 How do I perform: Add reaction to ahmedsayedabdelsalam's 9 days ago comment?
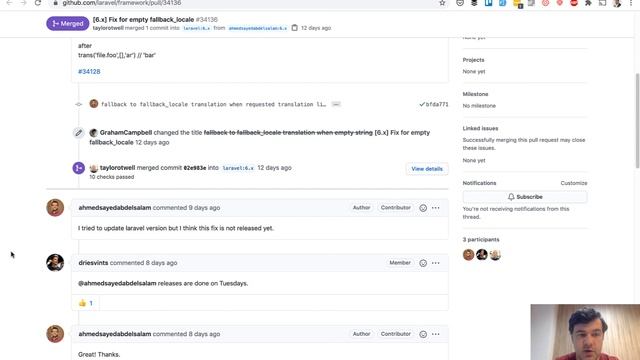pos(423,208)
